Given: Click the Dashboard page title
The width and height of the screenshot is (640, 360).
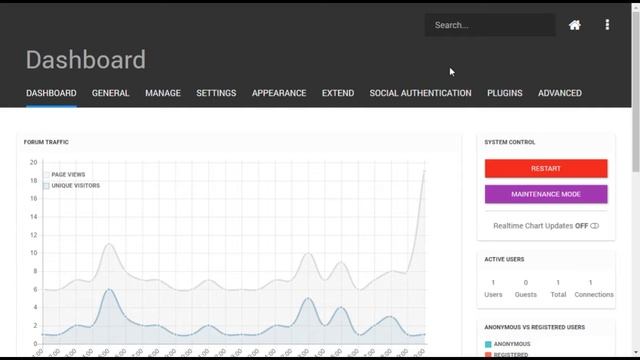Looking at the screenshot, I should point(86,60).
